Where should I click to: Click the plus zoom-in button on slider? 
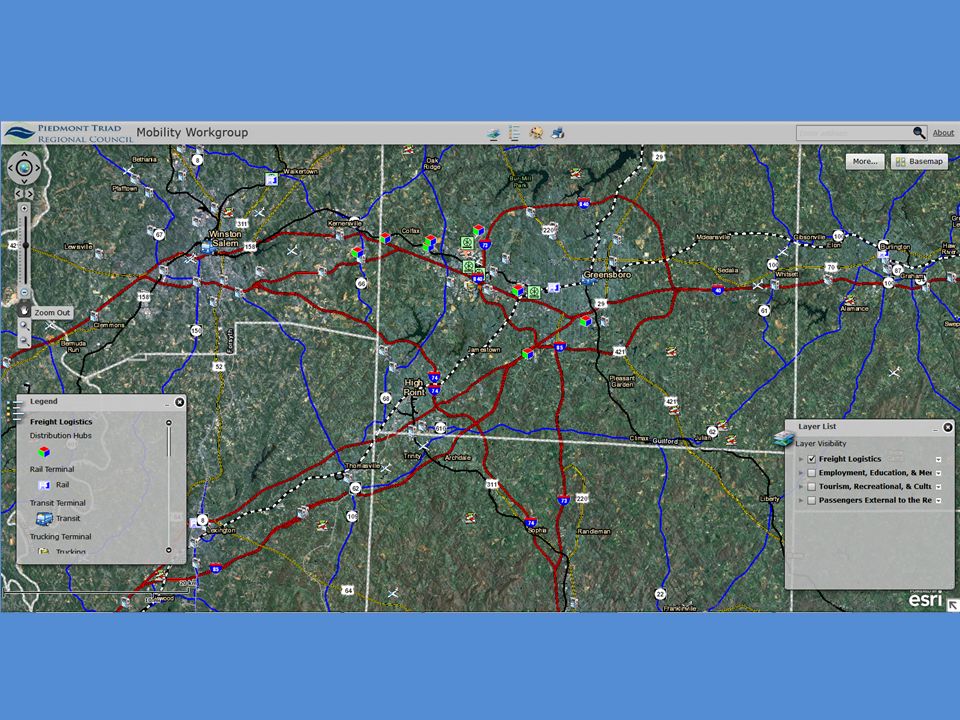24,209
